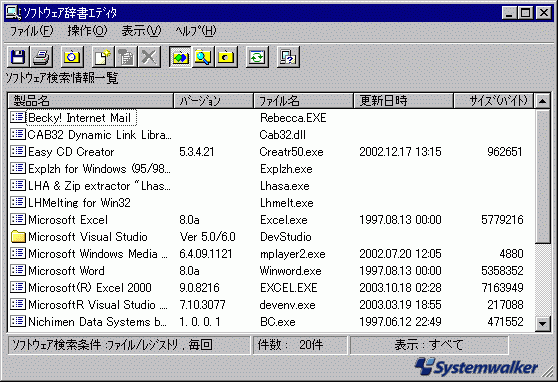Click the list scrollbar up arrow
Viewport: 558px width, 382px height.
542,101
